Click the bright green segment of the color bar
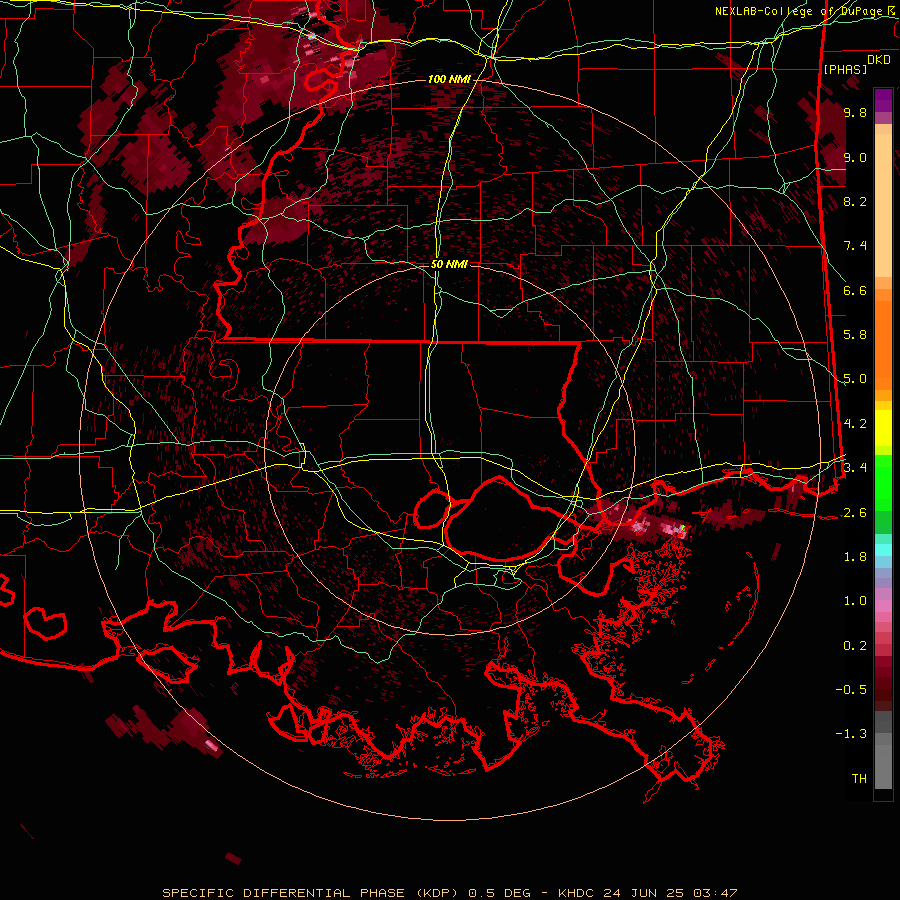This screenshot has width=900, height=900. point(883,482)
